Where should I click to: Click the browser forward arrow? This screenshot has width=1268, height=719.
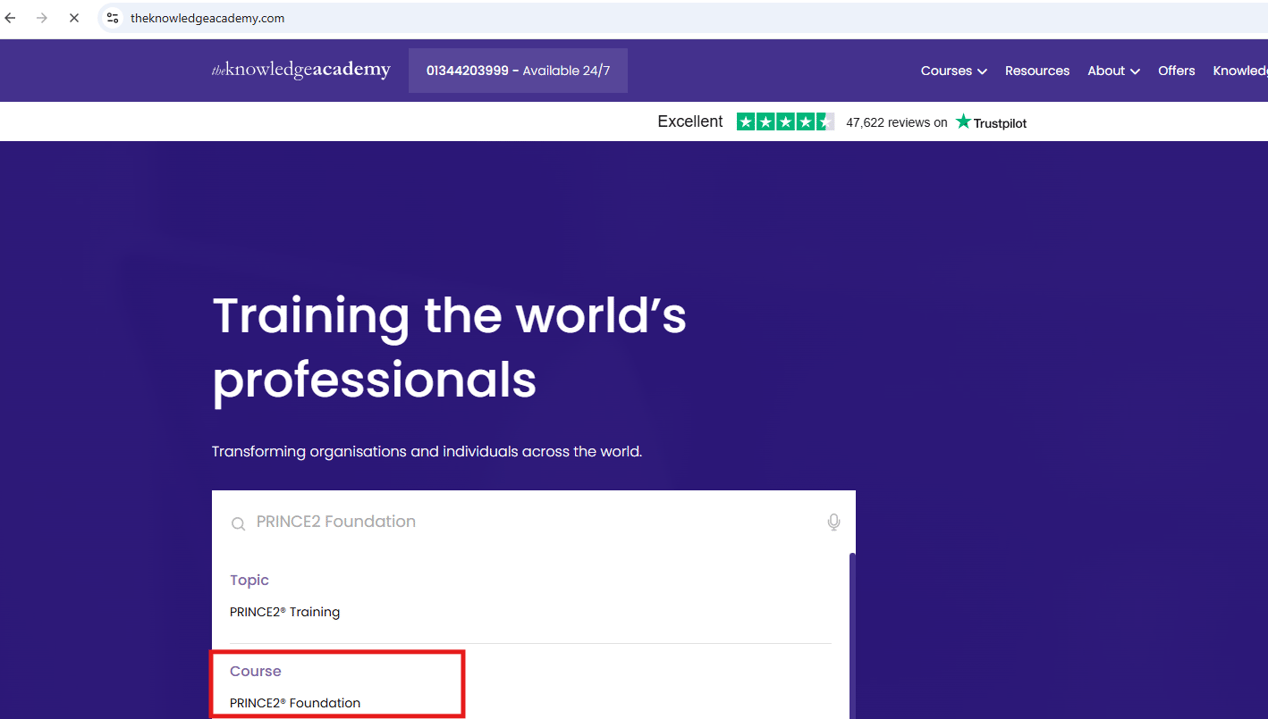[x=42, y=18]
